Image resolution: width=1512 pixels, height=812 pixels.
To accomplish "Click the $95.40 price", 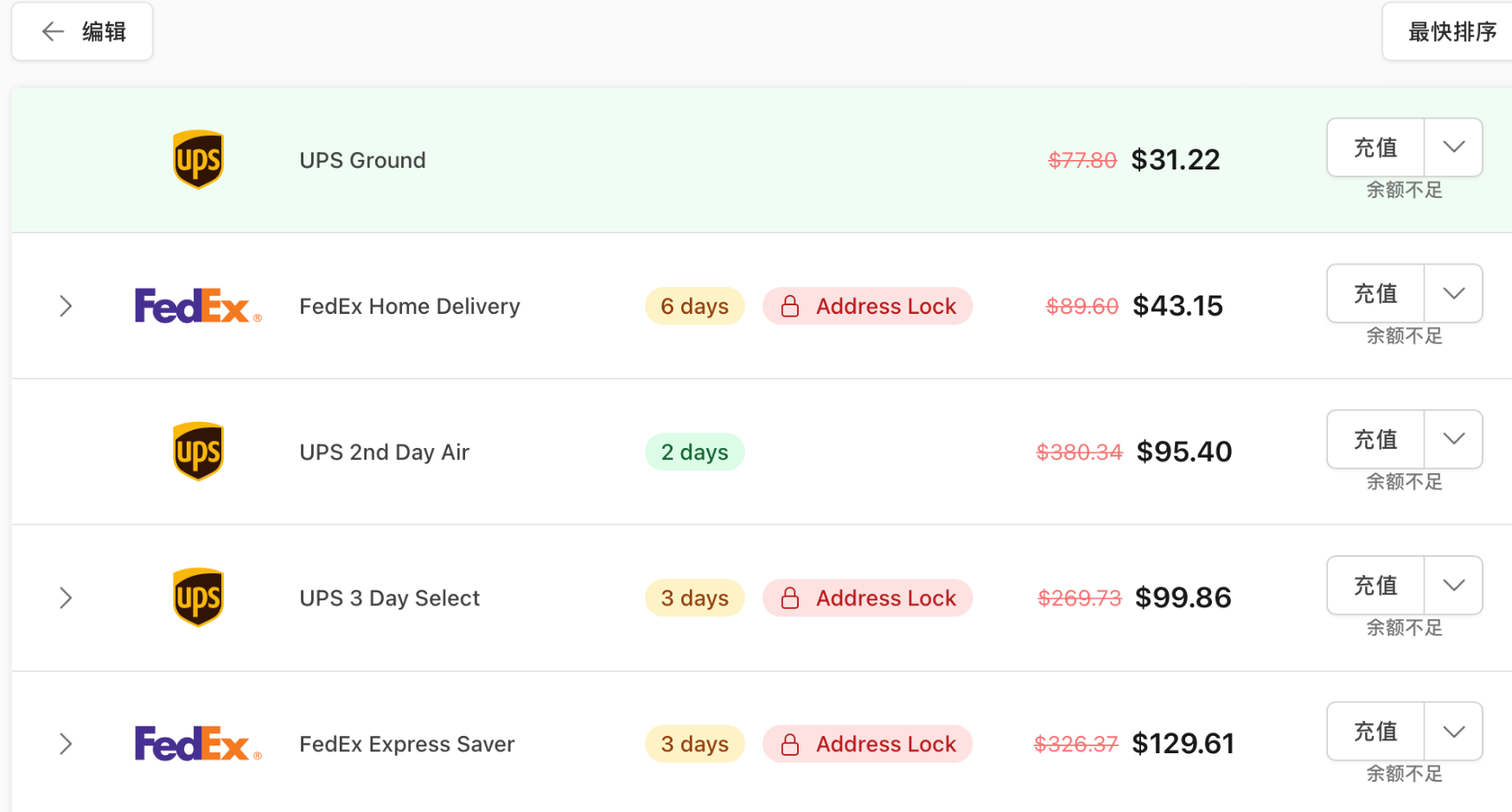I will point(1184,451).
